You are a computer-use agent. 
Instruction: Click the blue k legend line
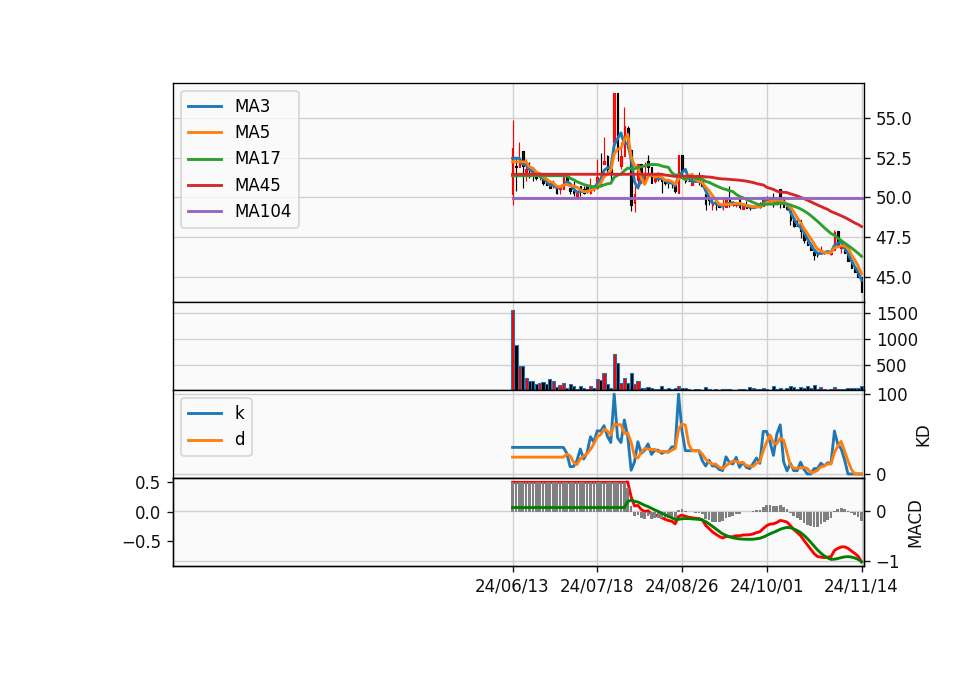205,413
